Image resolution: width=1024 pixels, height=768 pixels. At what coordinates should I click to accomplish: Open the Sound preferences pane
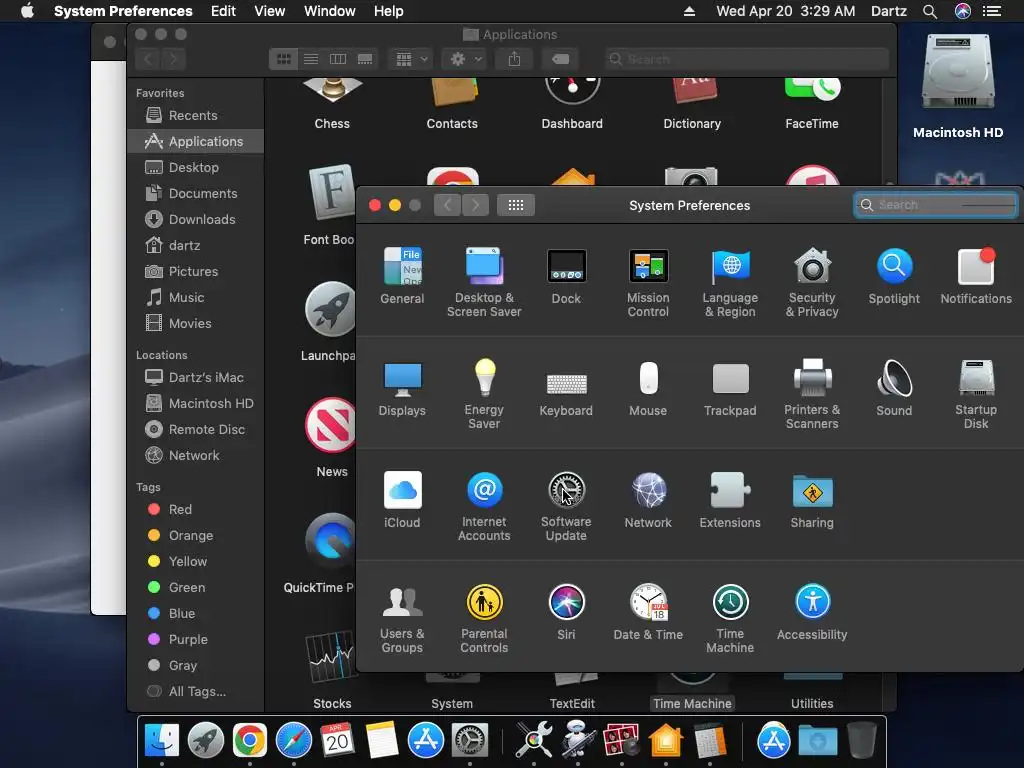(894, 389)
